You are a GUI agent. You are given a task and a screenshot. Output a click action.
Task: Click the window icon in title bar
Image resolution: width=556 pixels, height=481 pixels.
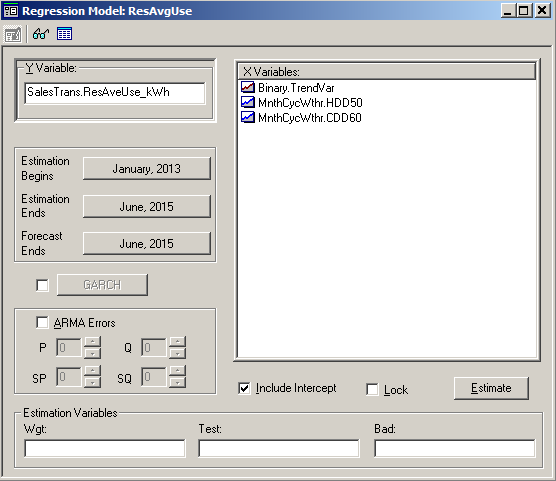[11, 11]
